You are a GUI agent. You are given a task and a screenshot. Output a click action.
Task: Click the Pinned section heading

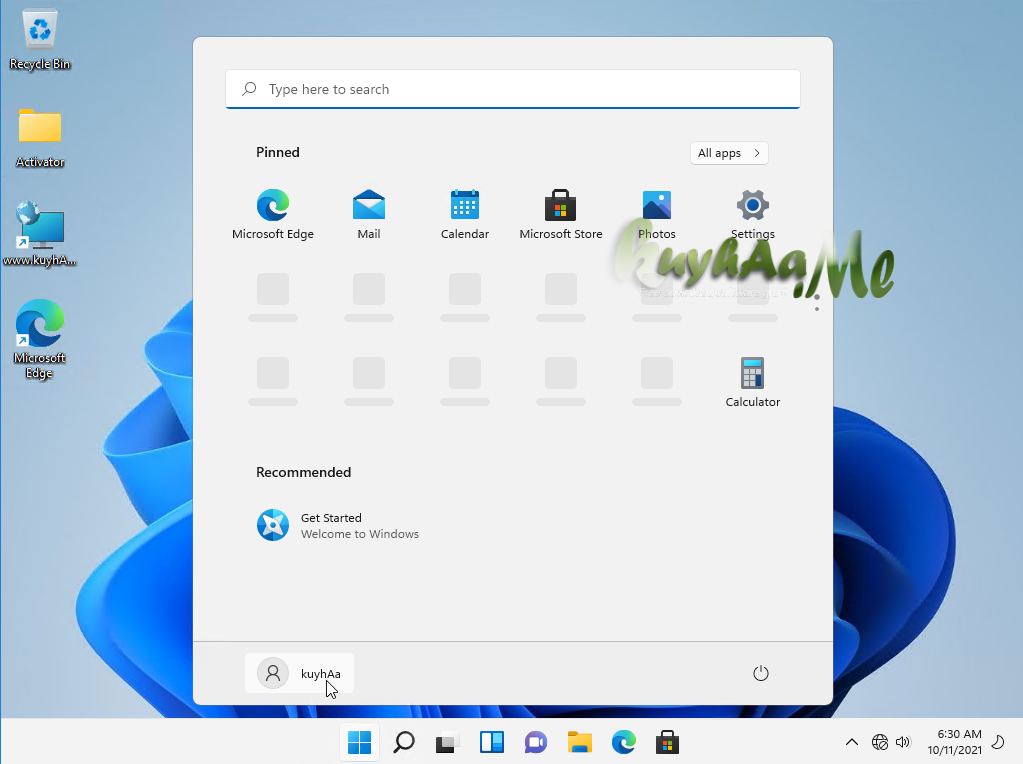278,152
